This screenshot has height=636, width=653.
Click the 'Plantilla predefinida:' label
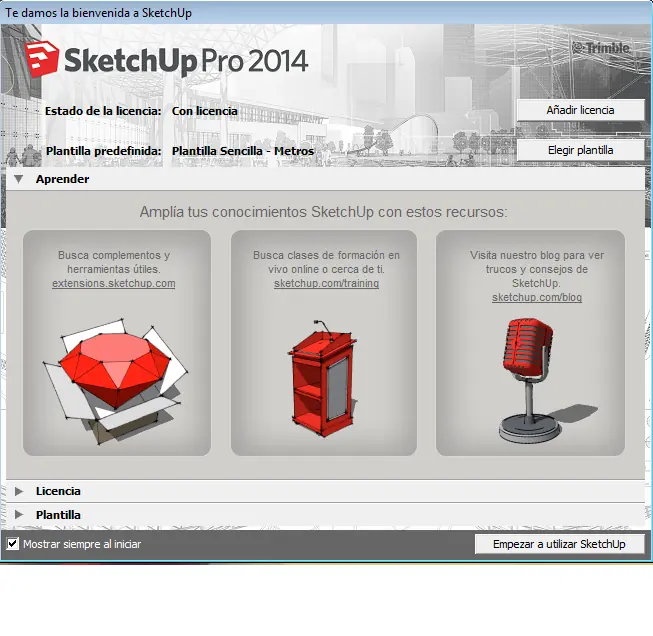coord(104,151)
